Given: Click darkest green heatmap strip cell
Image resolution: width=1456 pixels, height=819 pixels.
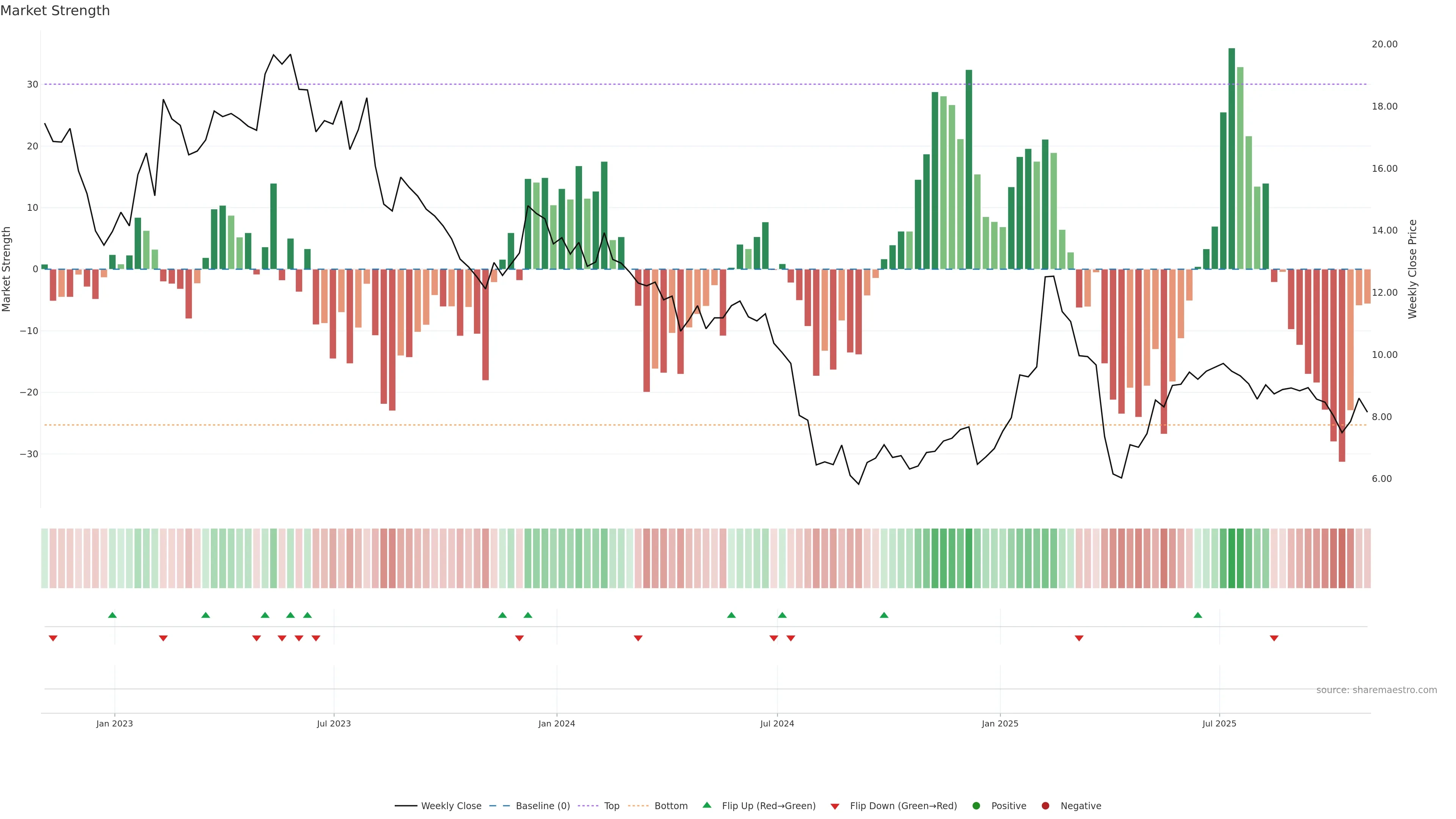Looking at the screenshot, I should [x=1232, y=559].
